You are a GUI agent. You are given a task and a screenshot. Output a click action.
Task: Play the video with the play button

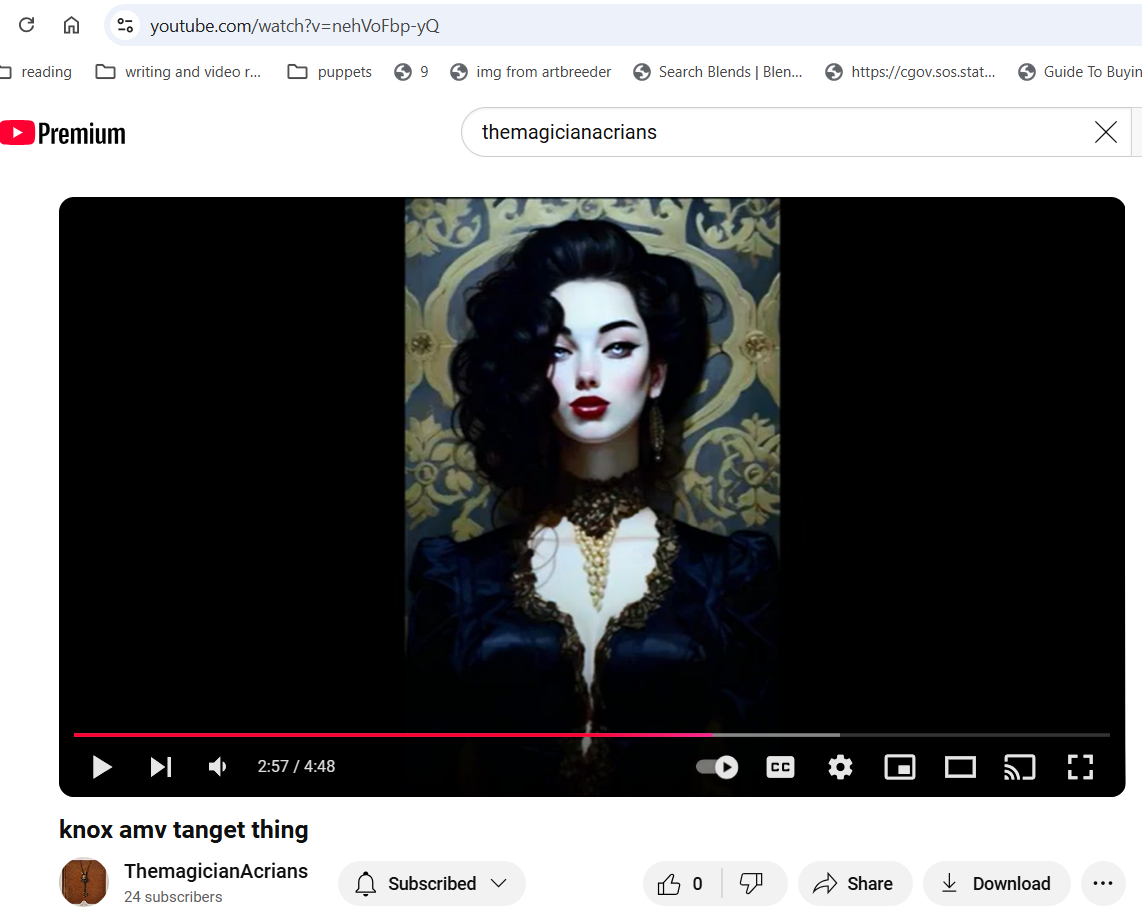click(x=102, y=767)
